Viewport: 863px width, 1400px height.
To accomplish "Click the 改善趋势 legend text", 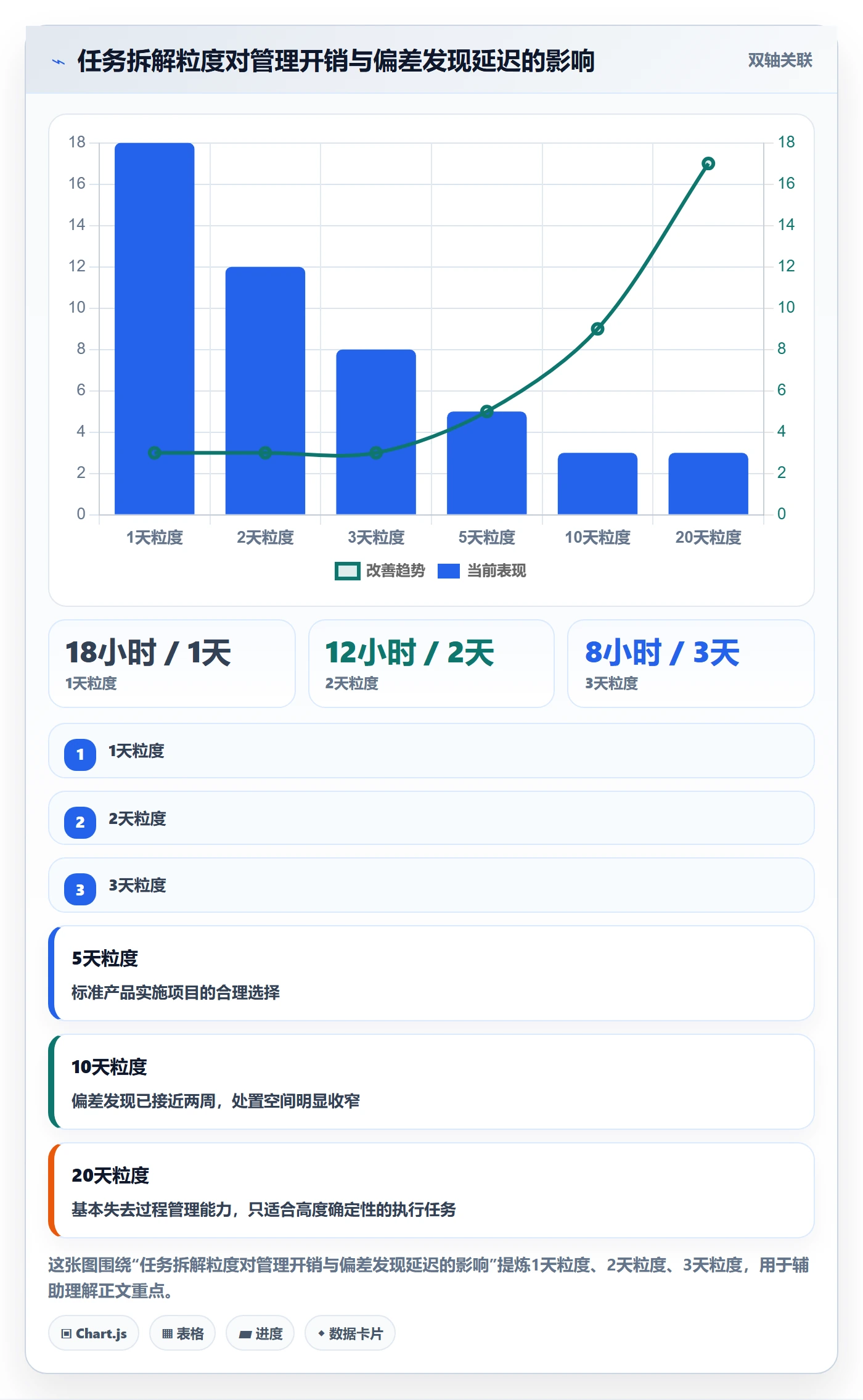I will pyautogui.click(x=395, y=571).
